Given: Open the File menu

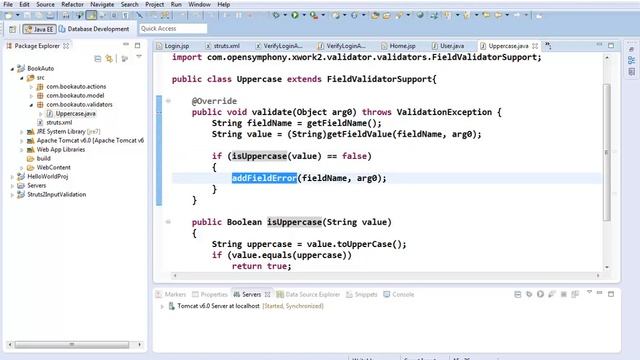Looking at the screenshot, I should 8,4.
